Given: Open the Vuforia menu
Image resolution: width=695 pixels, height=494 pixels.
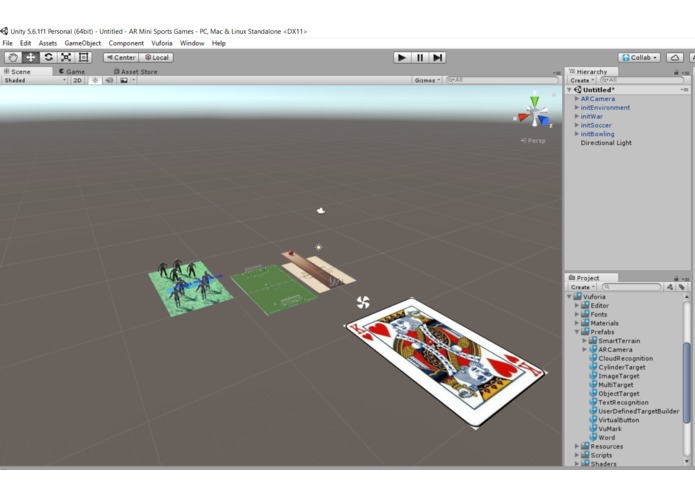Looking at the screenshot, I should tap(162, 43).
